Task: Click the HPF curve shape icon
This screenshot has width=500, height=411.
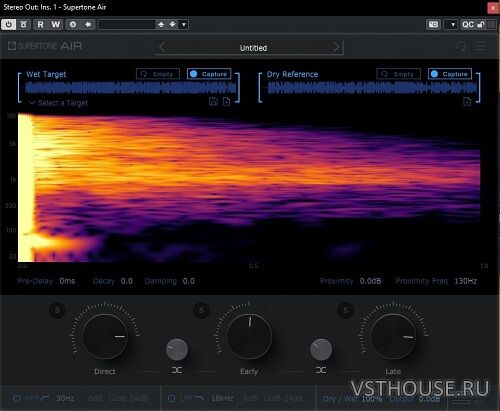Action: click(45, 398)
